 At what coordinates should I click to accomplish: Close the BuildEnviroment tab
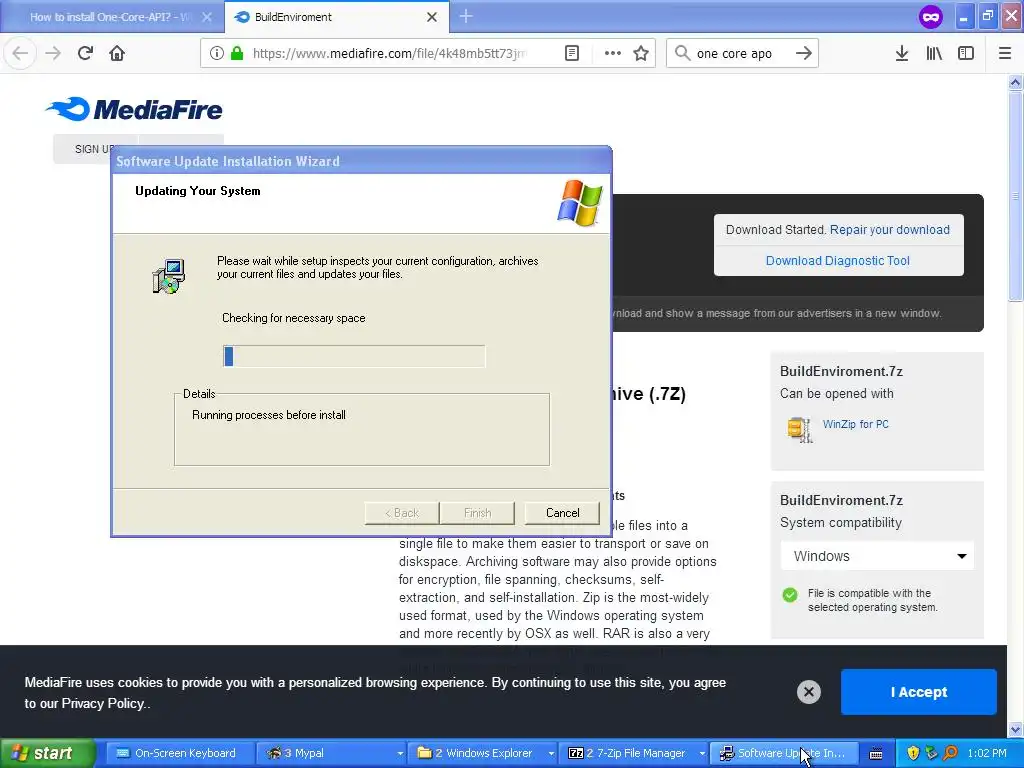click(432, 17)
